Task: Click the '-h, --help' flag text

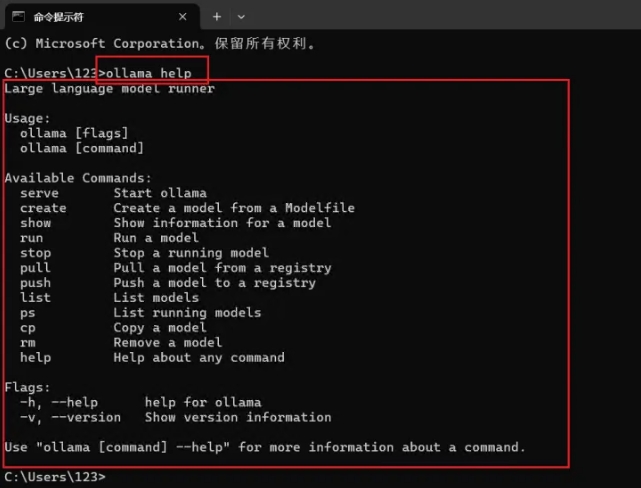Action: point(59,403)
